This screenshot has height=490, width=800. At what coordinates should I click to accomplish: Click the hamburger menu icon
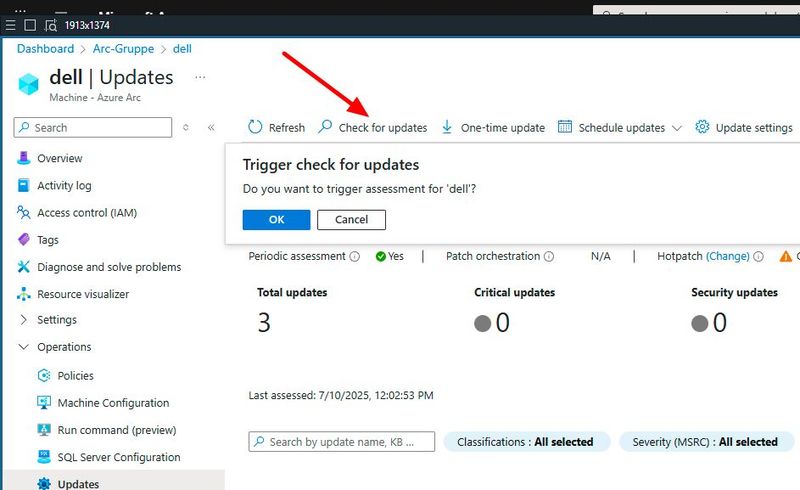(x=10, y=25)
